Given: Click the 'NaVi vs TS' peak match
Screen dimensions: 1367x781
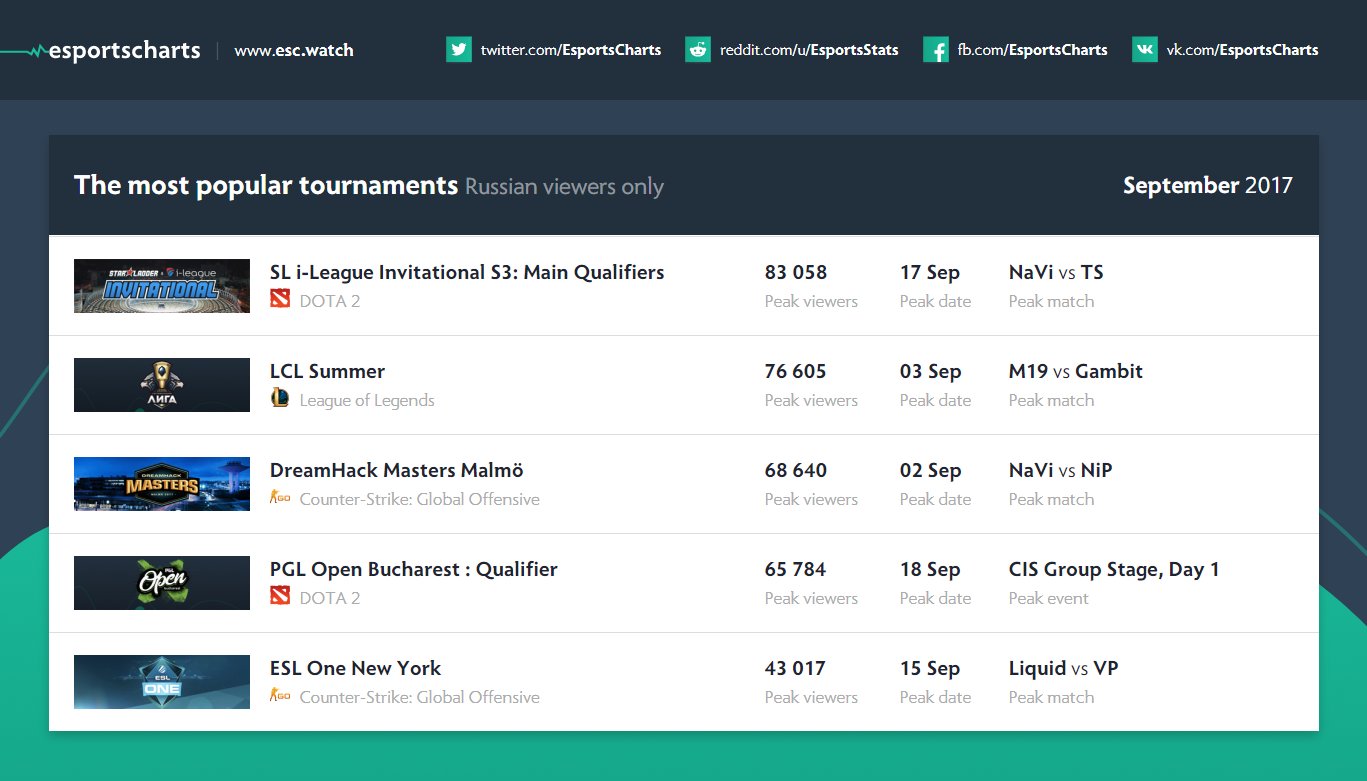Looking at the screenshot, I should (1056, 272).
